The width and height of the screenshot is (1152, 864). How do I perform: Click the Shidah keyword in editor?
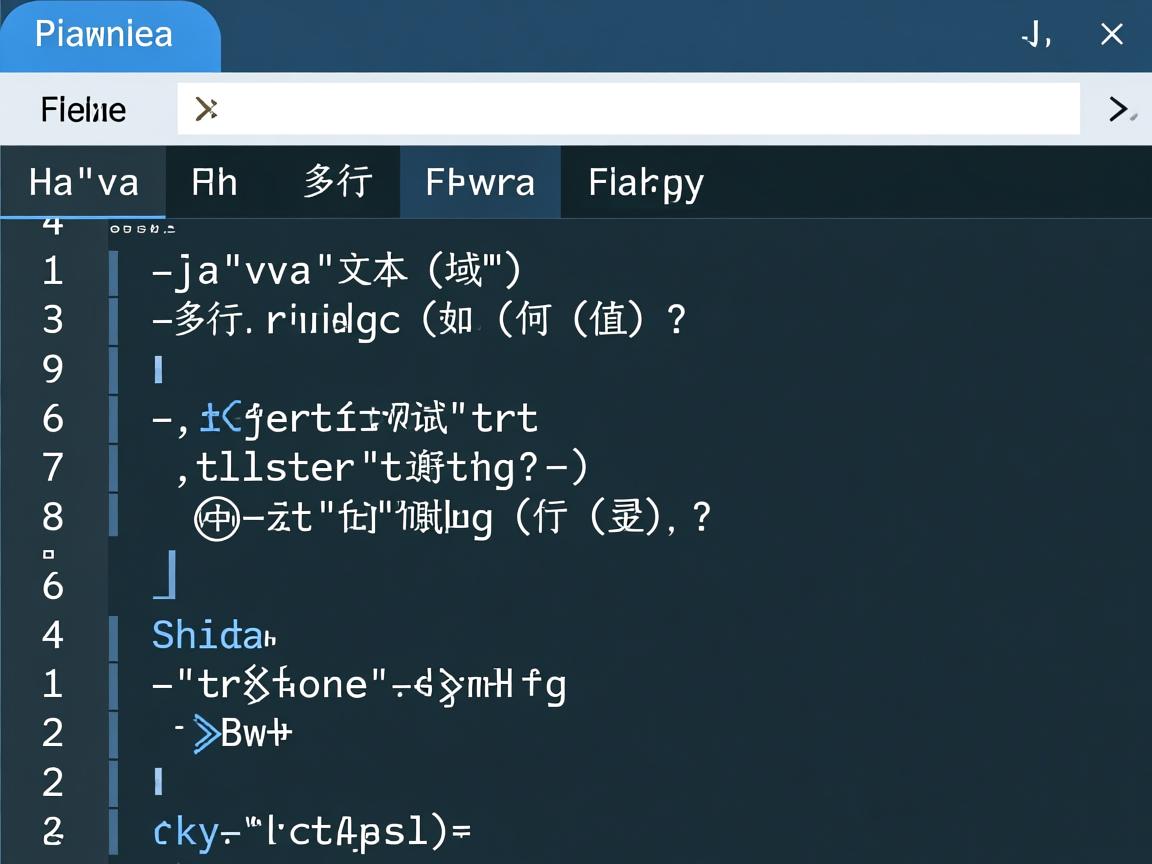(x=212, y=635)
